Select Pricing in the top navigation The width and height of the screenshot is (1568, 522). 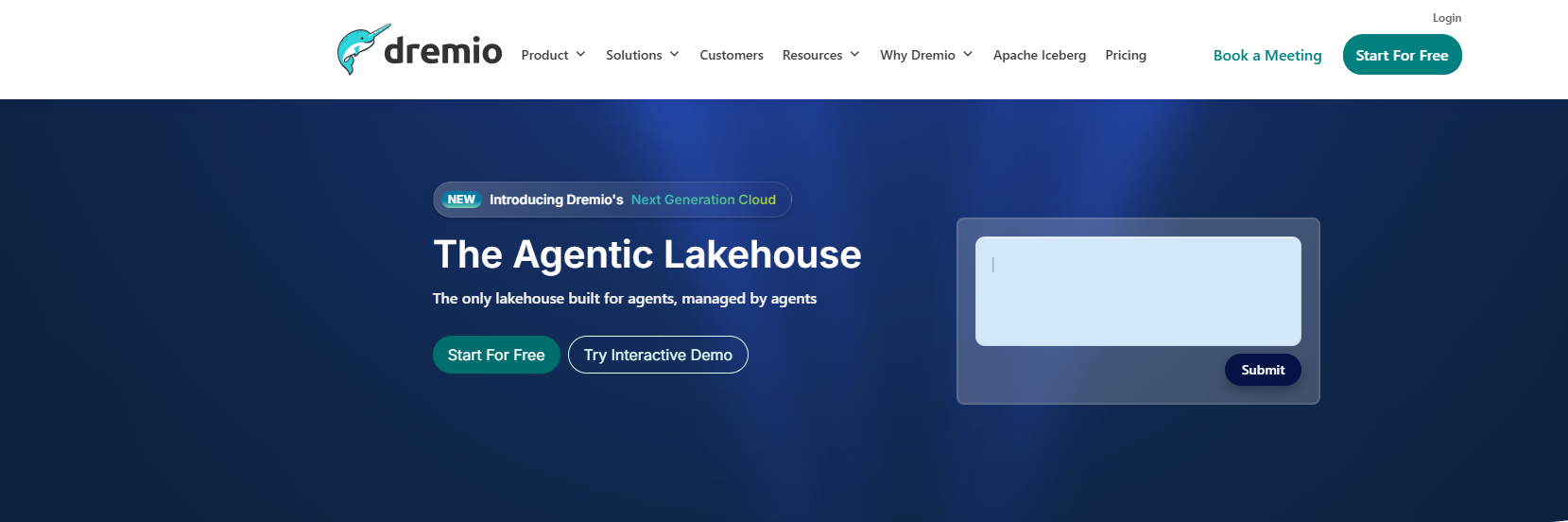pos(1125,55)
